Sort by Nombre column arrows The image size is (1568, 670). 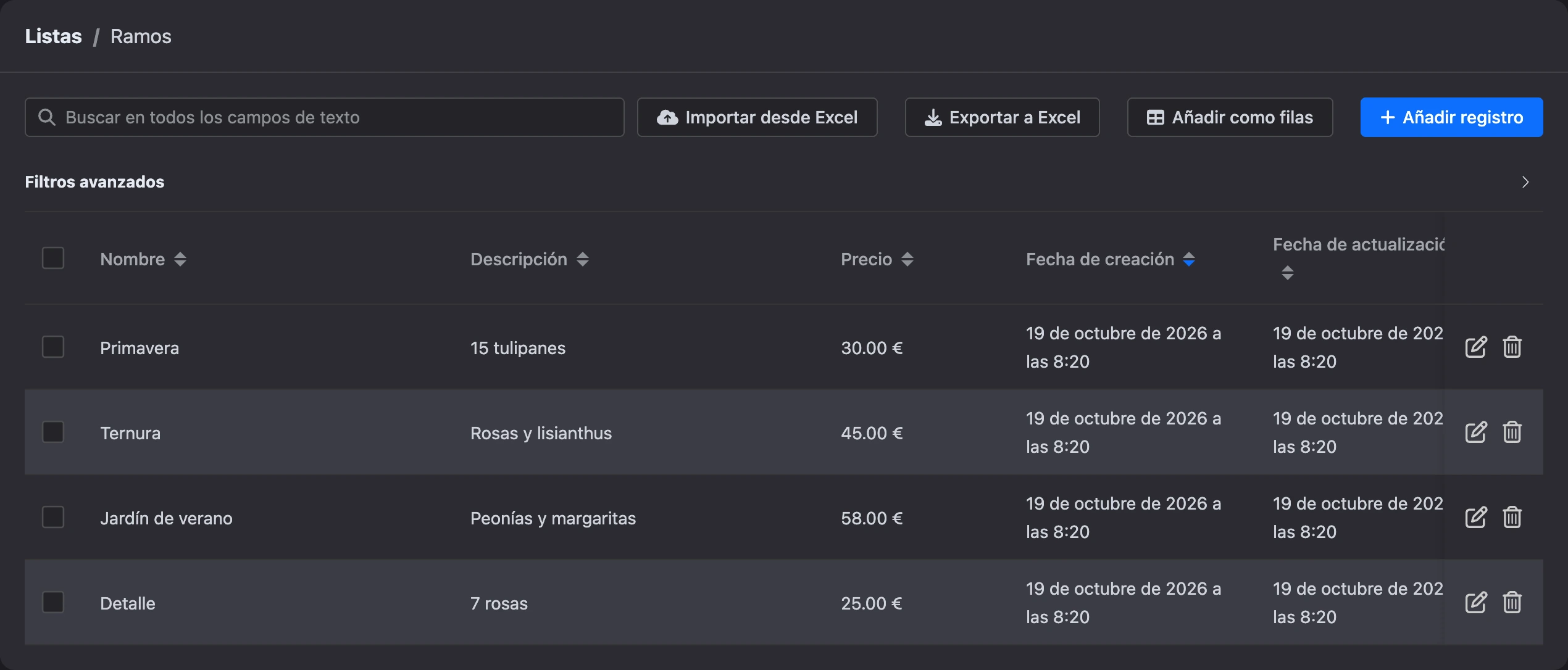180,259
